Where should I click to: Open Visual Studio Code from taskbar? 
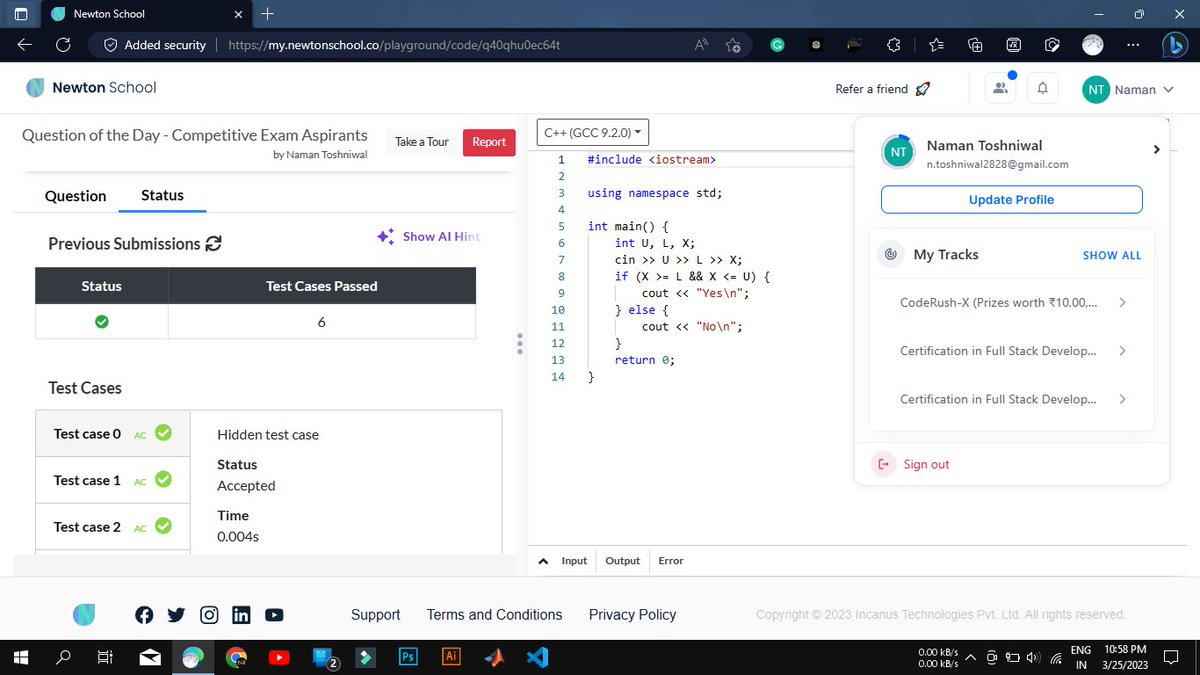point(537,657)
